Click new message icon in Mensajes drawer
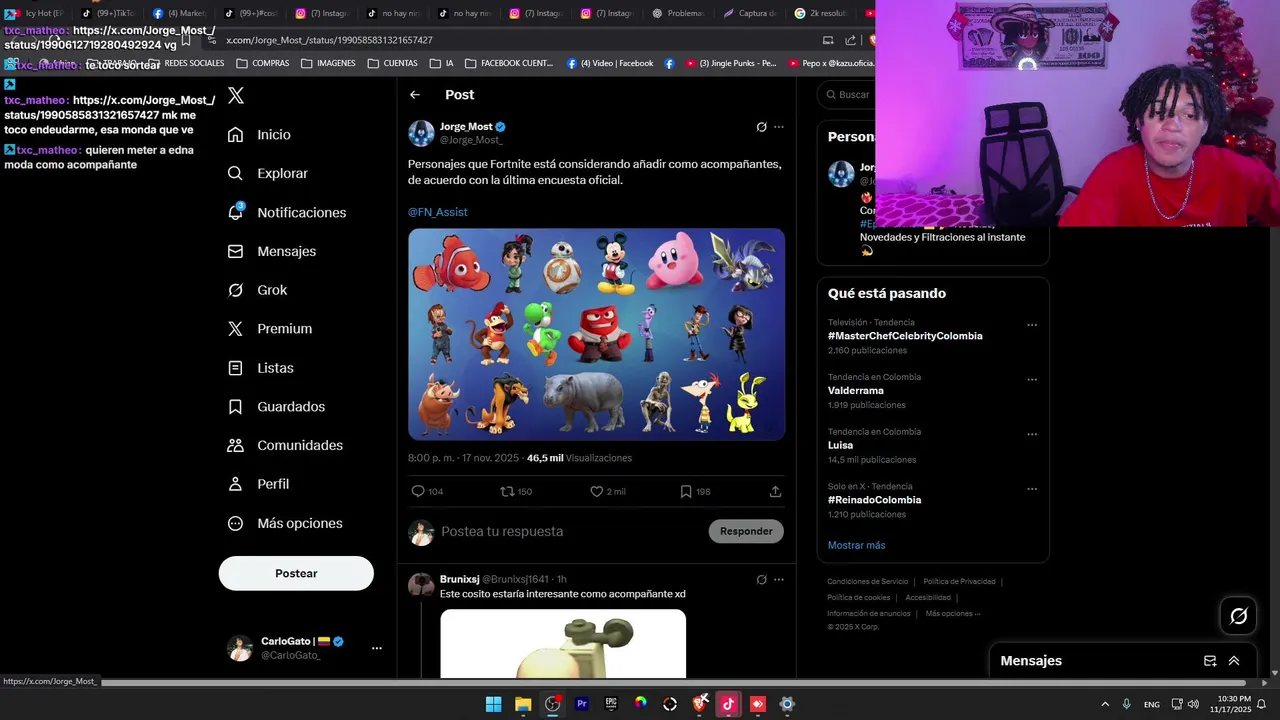 pos(1210,661)
